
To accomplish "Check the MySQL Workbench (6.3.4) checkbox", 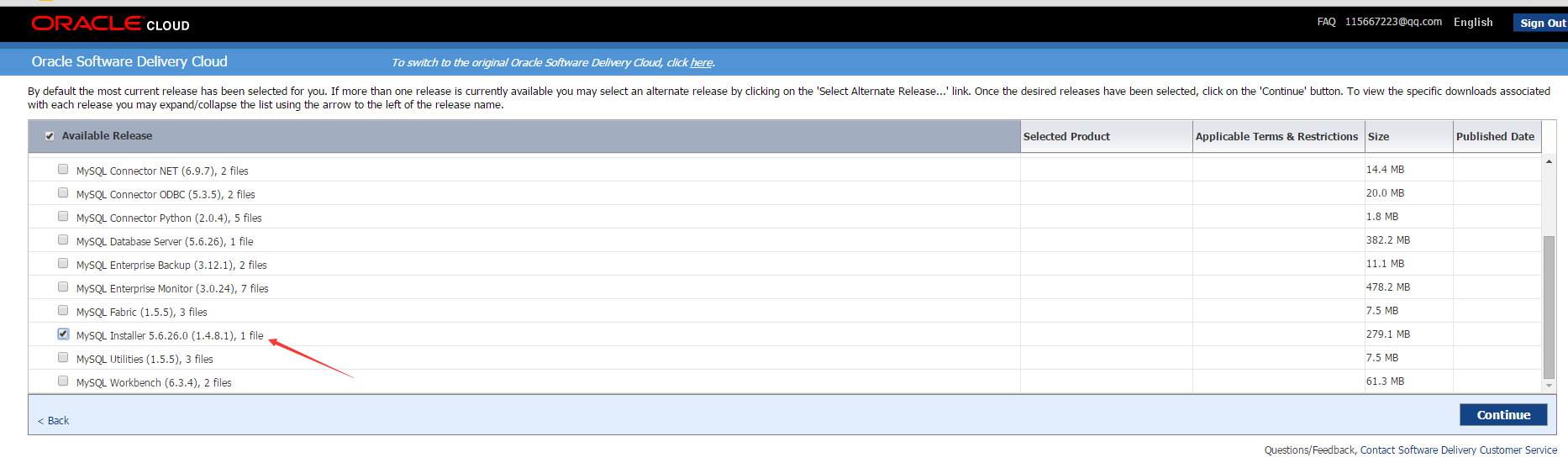I will pos(63,381).
